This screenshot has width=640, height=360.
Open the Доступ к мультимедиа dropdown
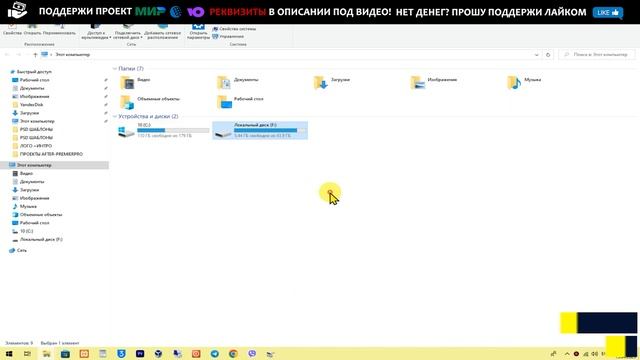coord(96,32)
